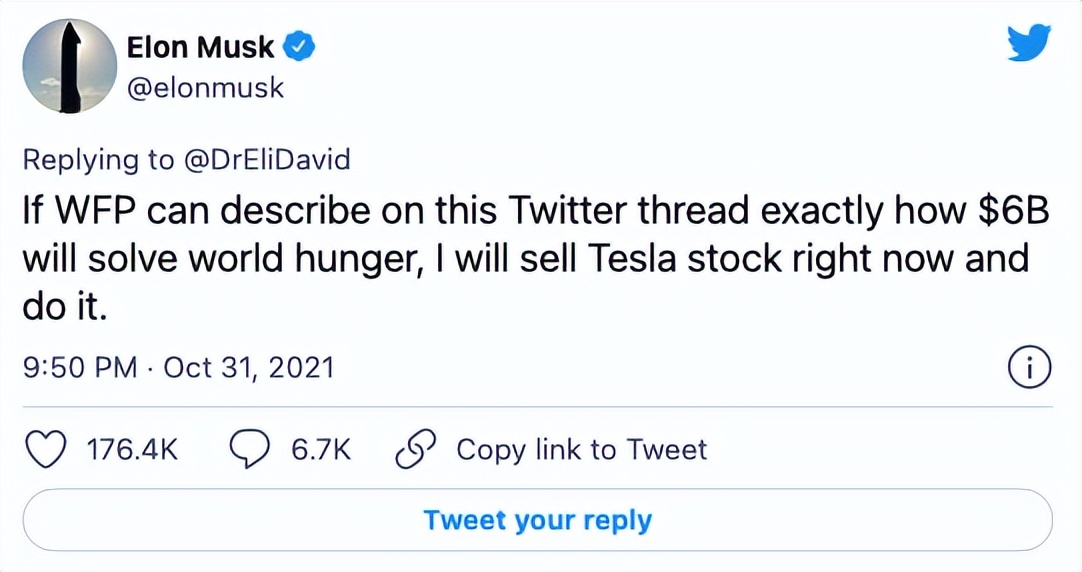Click the 176.4K likes count
This screenshot has height=572, width=1082.
(133, 450)
